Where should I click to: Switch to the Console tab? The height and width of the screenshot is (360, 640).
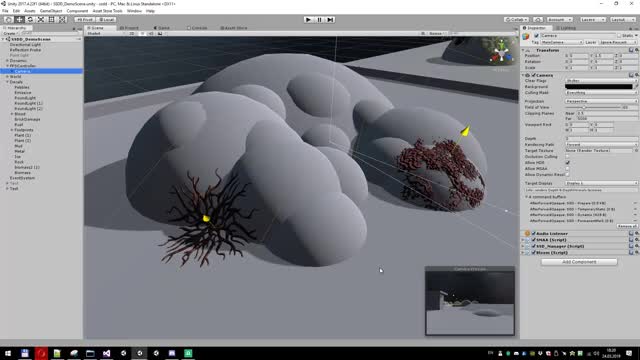(197, 28)
